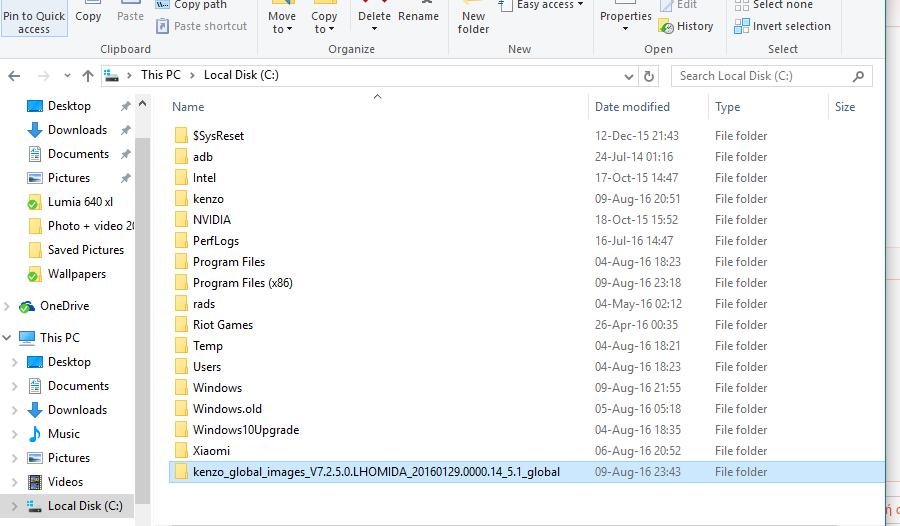This screenshot has height=526, width=900.
Task: Sort by the Type column header
Action: click(727, 107)
